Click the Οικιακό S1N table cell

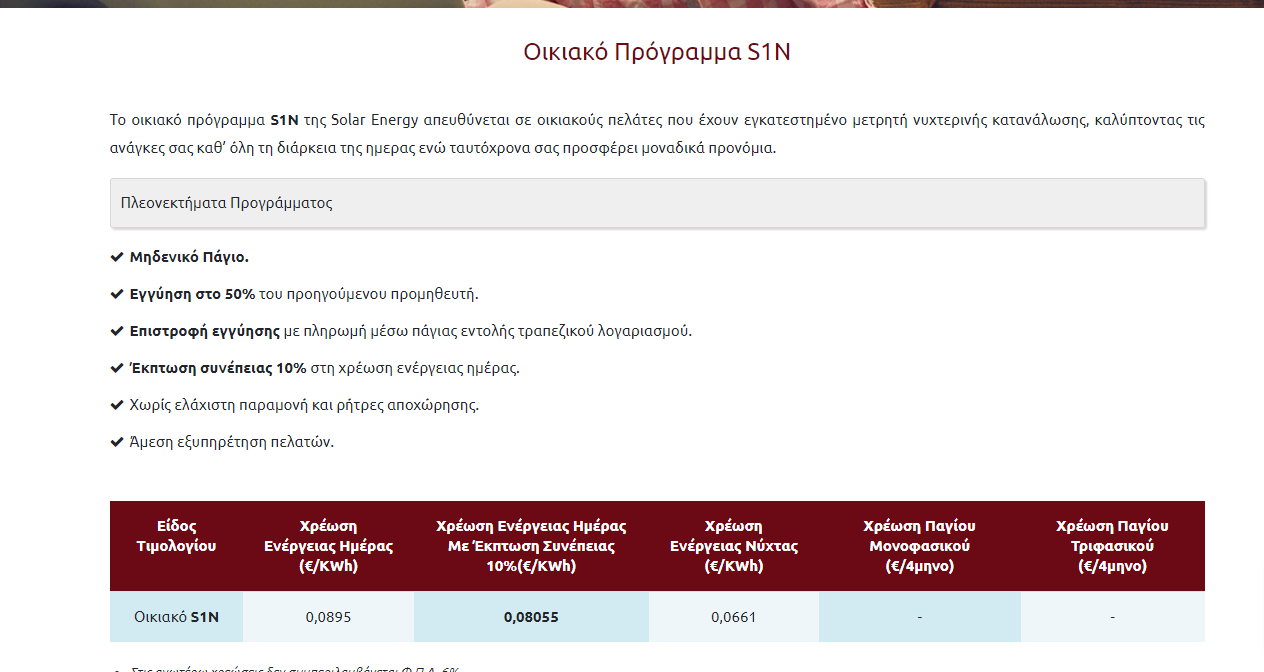176,617
